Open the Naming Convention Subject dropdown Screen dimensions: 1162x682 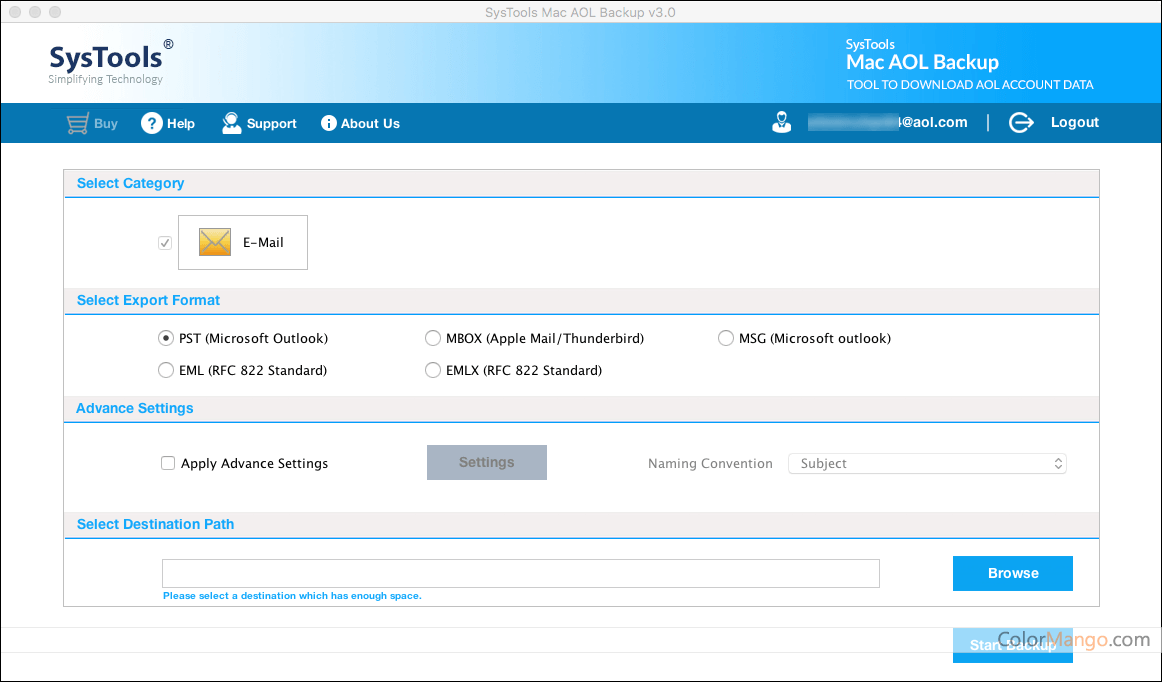[927, 464]
